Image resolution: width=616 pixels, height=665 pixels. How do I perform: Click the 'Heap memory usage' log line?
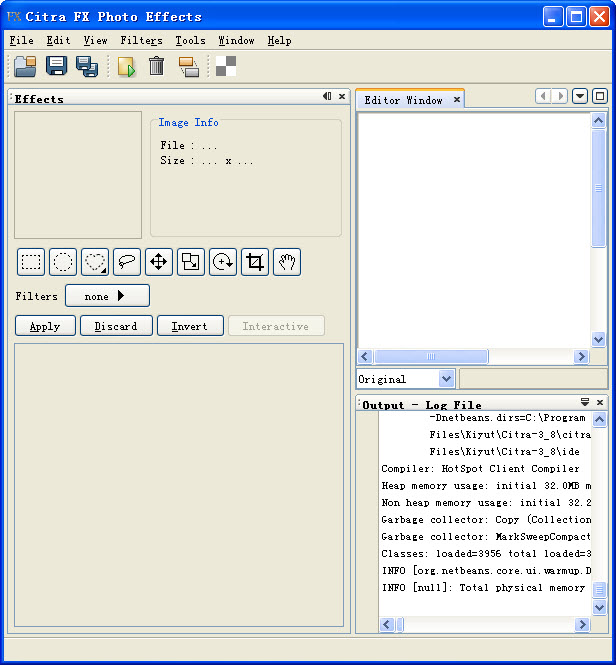click(x=486, y=485)
